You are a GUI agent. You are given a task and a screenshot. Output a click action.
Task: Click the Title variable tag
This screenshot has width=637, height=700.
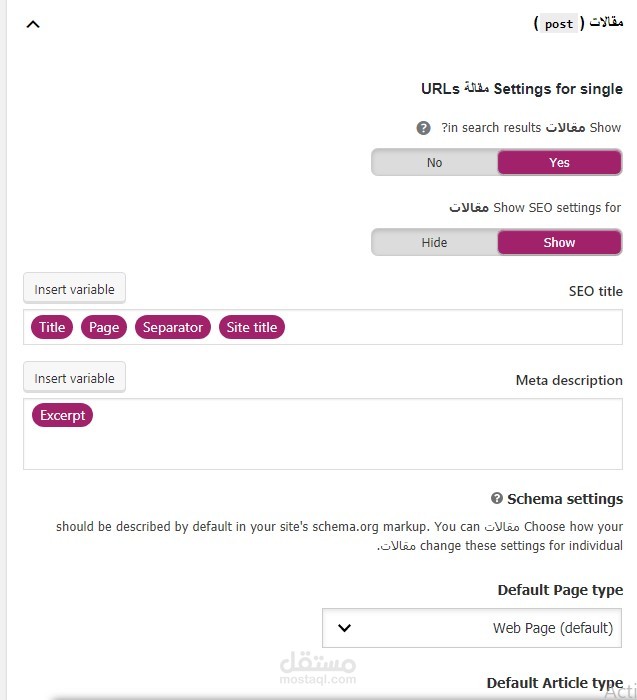52,327
